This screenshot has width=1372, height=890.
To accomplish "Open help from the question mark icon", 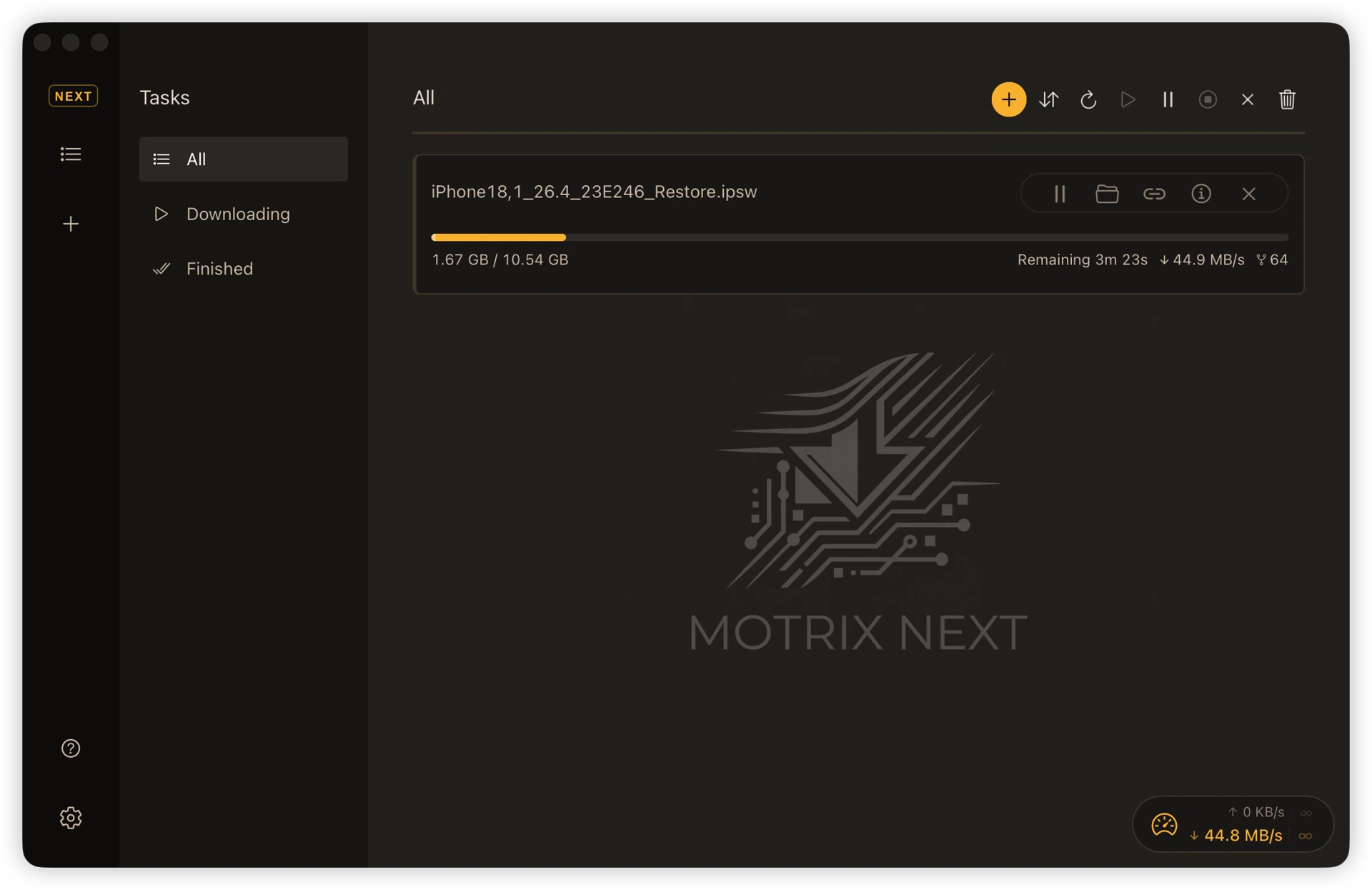I will tap(71, 748).
